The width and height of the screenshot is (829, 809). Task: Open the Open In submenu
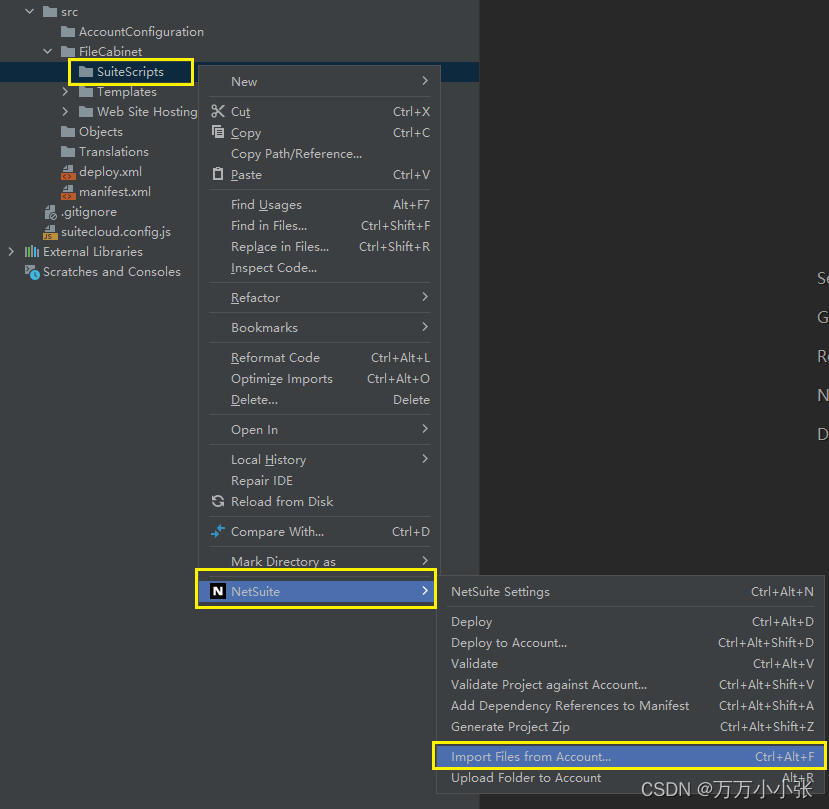coord(319,429)
